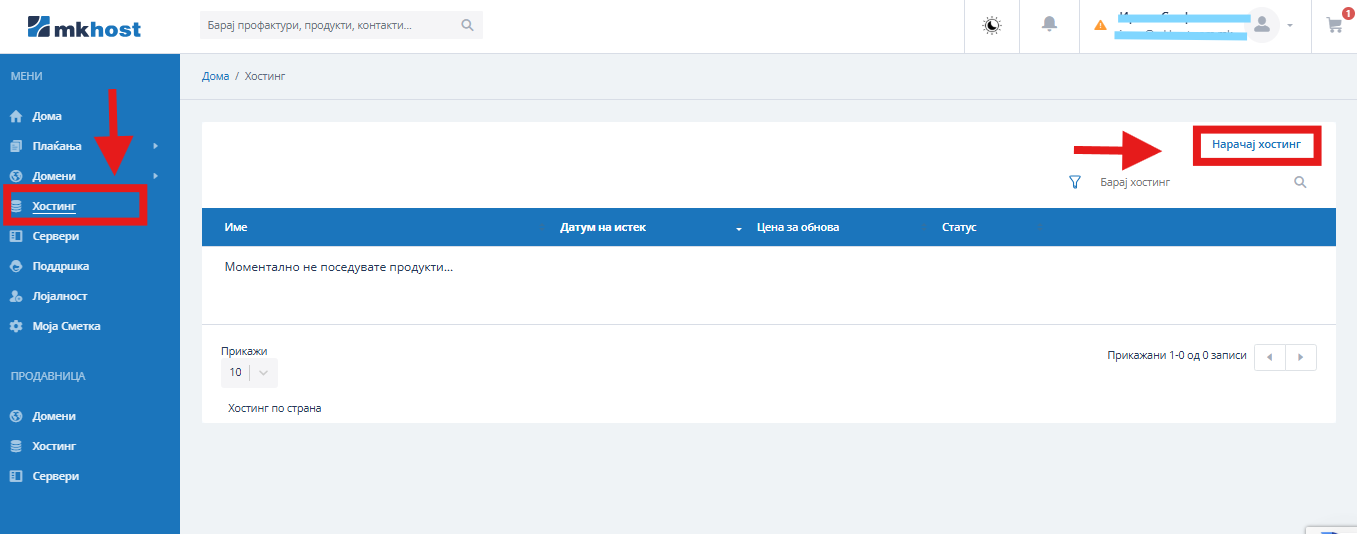Click the magnifier in hosting search
Image resolution: width=1357 pixels, height=534 pixels.
point(1300,182)
